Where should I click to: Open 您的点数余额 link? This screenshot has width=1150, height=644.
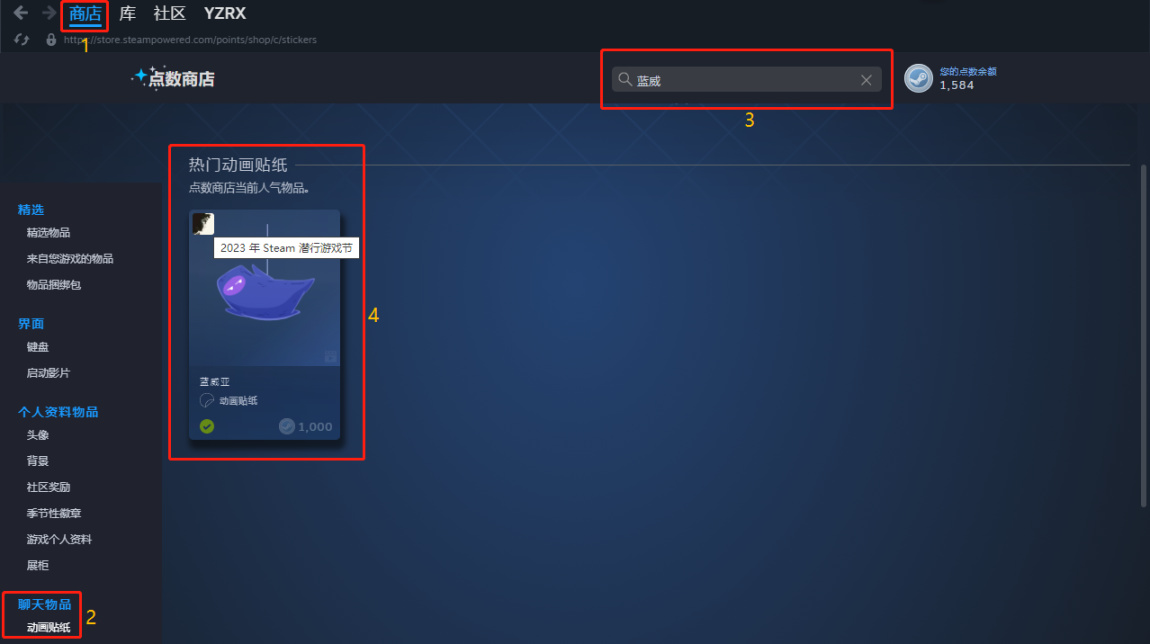pyautogui.click(x=968, y=71)
